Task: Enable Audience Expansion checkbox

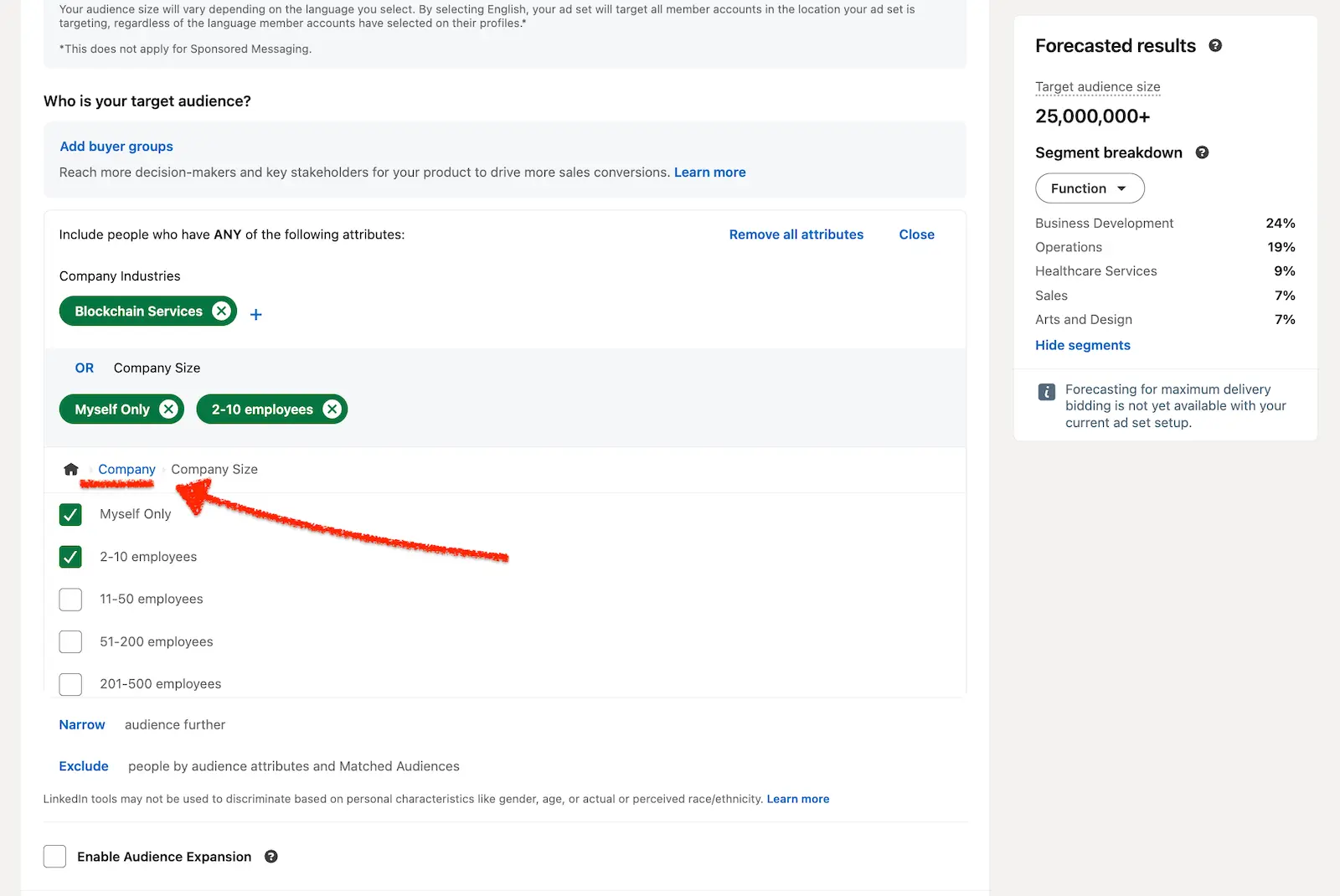Action: coord(55,857)
